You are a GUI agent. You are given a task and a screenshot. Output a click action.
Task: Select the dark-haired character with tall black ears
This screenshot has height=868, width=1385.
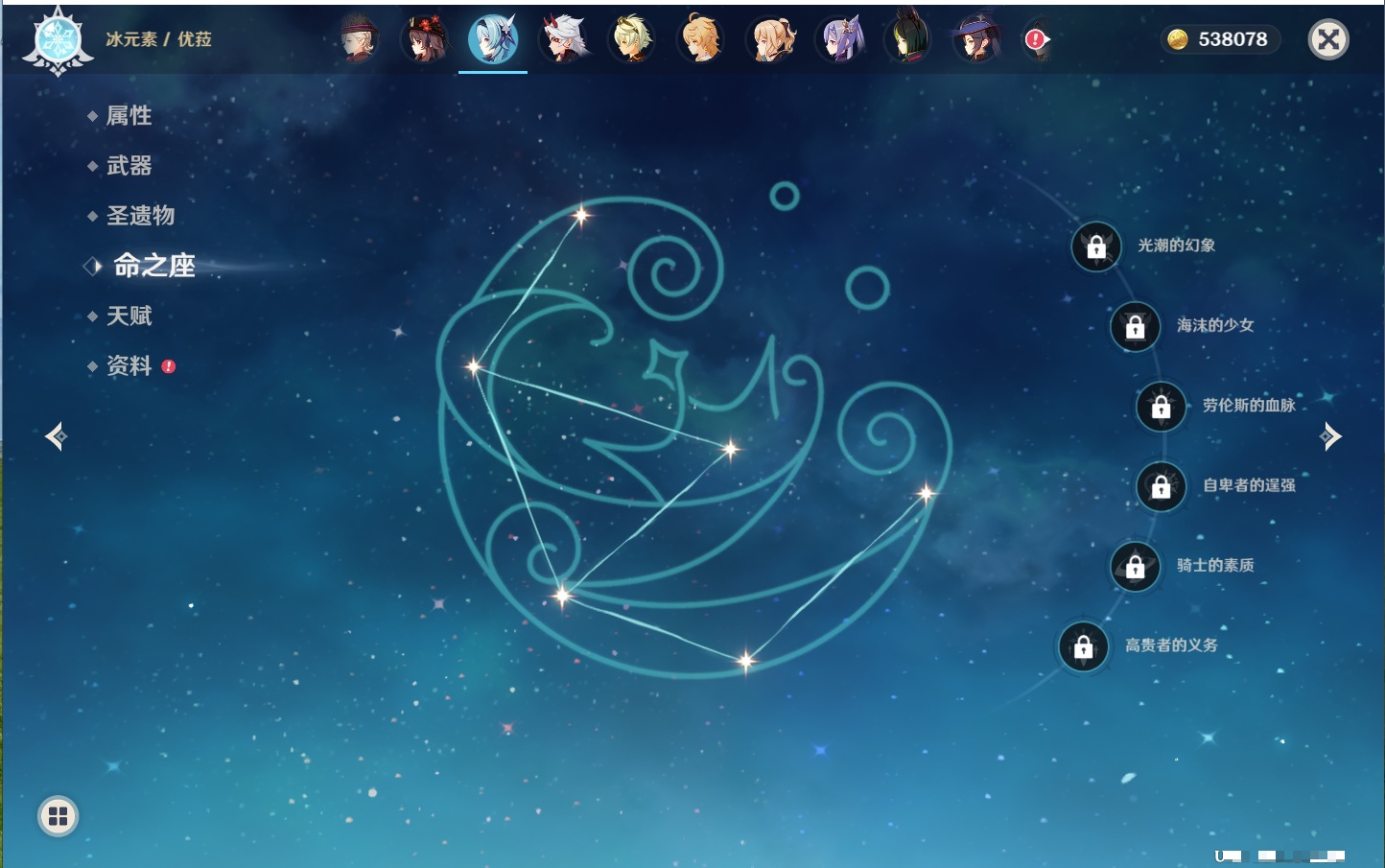coord(908,37)
